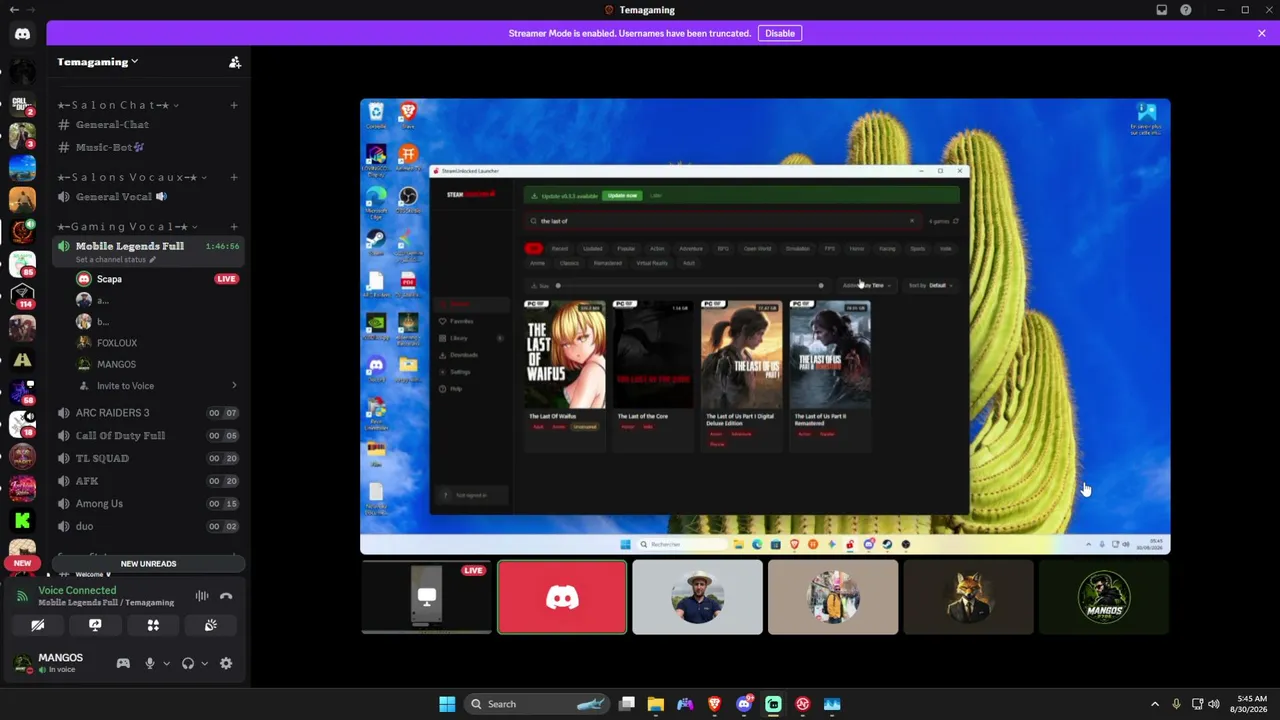
Task: Open output device options arrow beside headphones
Action: pyautogui.click(x=204, y=663)
